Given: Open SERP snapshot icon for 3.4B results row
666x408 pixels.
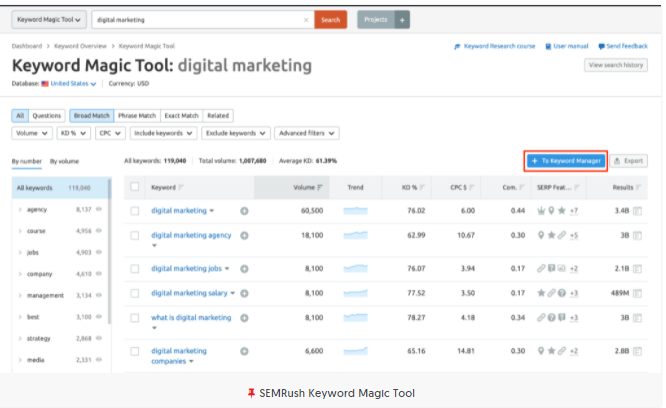Looking at the screenshot, I should (637, 211).
